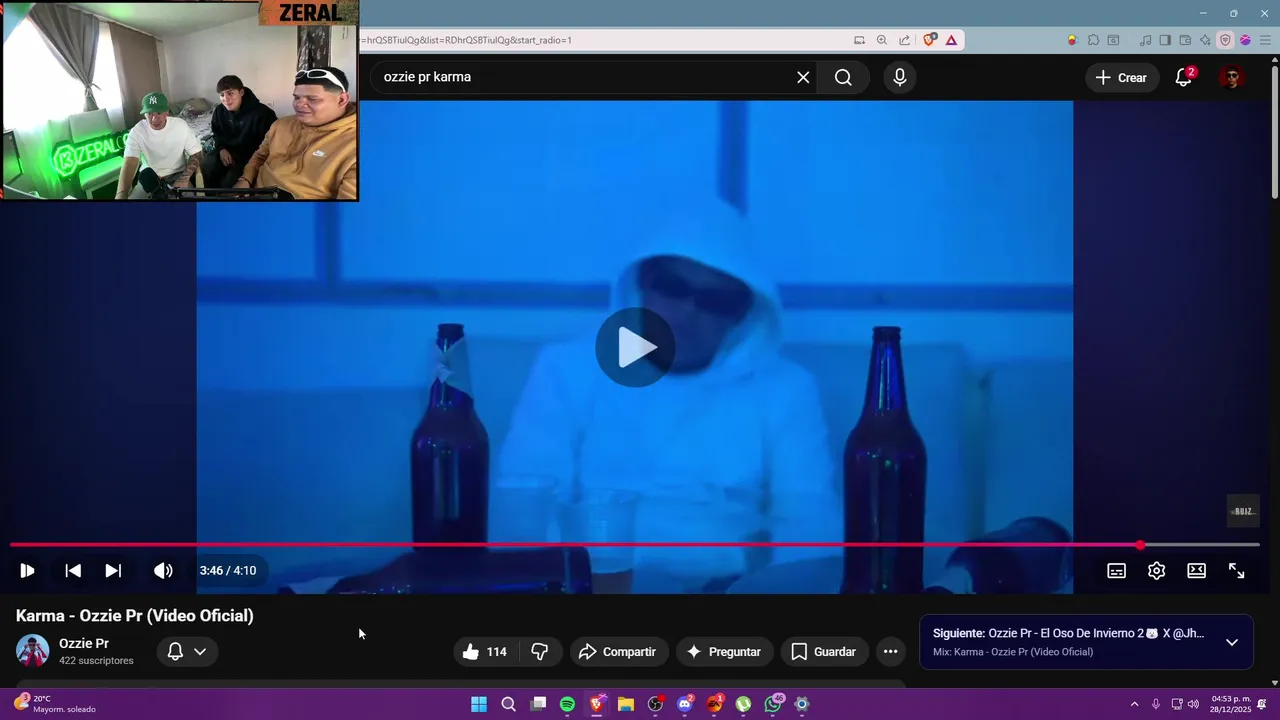Open Discord from the taskbar
1280x720 pixels.
pos(685,704)
